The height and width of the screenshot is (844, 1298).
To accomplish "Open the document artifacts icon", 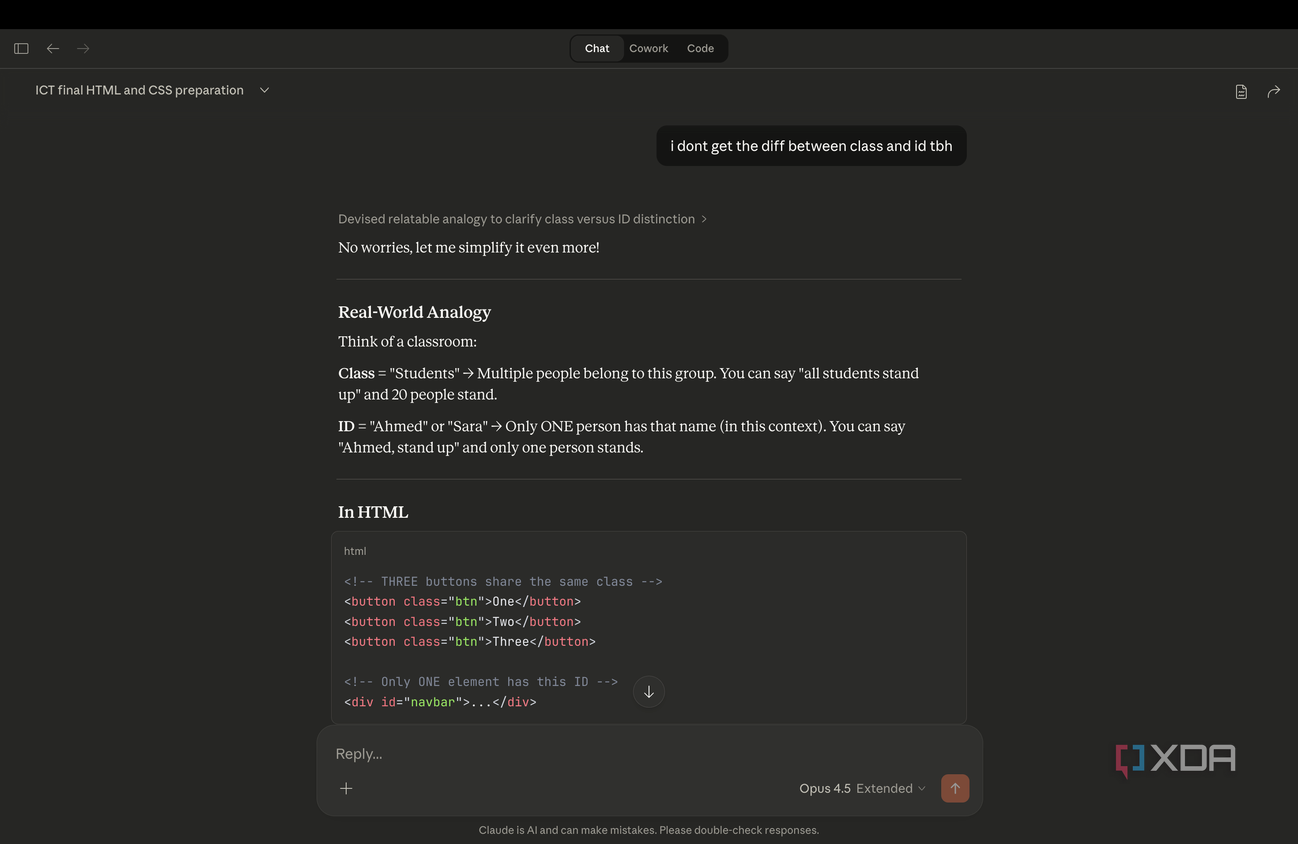I will [1241, 91].
